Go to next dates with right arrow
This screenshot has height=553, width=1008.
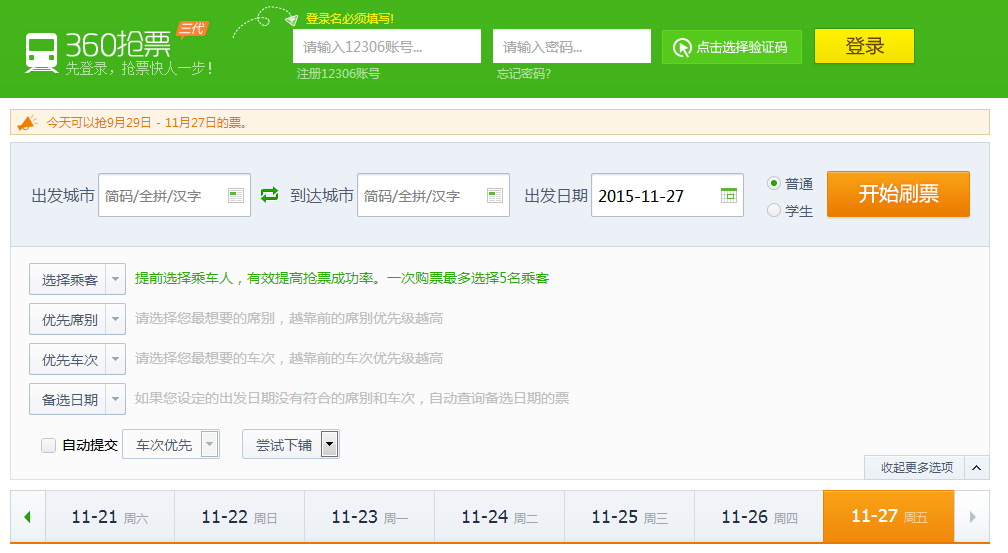[x=972, y=517]
